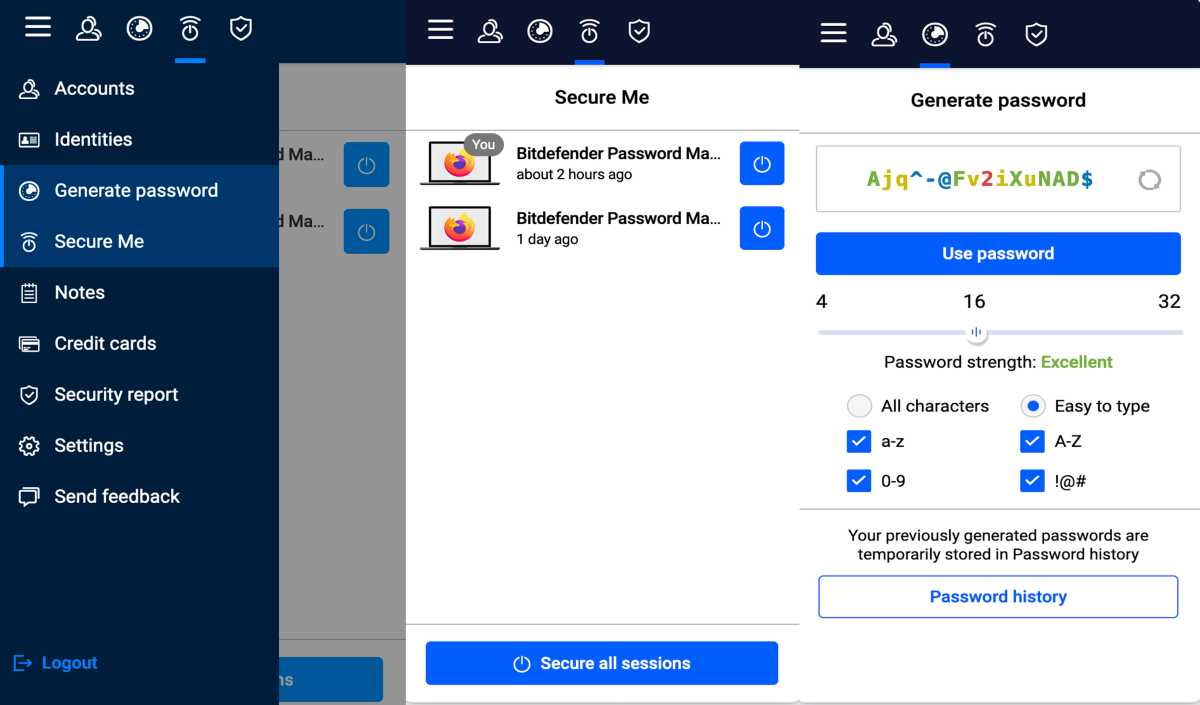Screen dimensions: 1200x705
Task: Click dimmed lower power button behind sidebar menu
Action: tap(366, 231)
